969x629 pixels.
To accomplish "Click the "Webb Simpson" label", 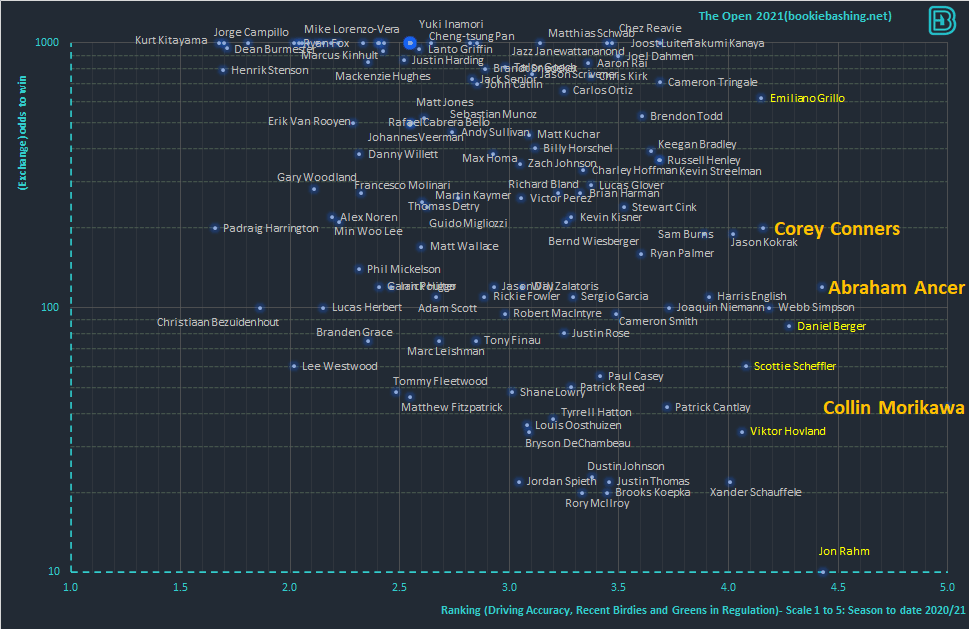I will point(816,307).
